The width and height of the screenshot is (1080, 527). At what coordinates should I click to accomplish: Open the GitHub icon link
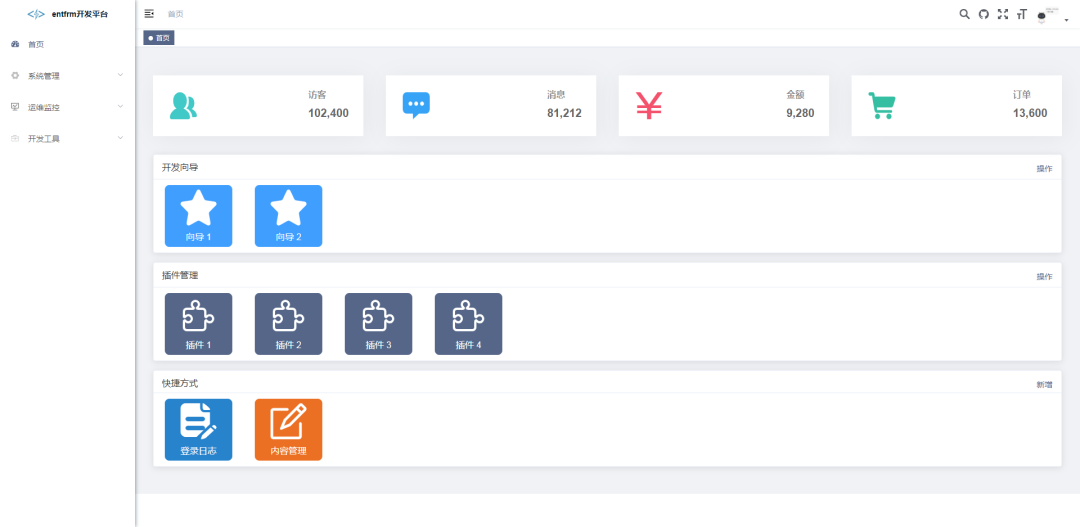point(984,14)
